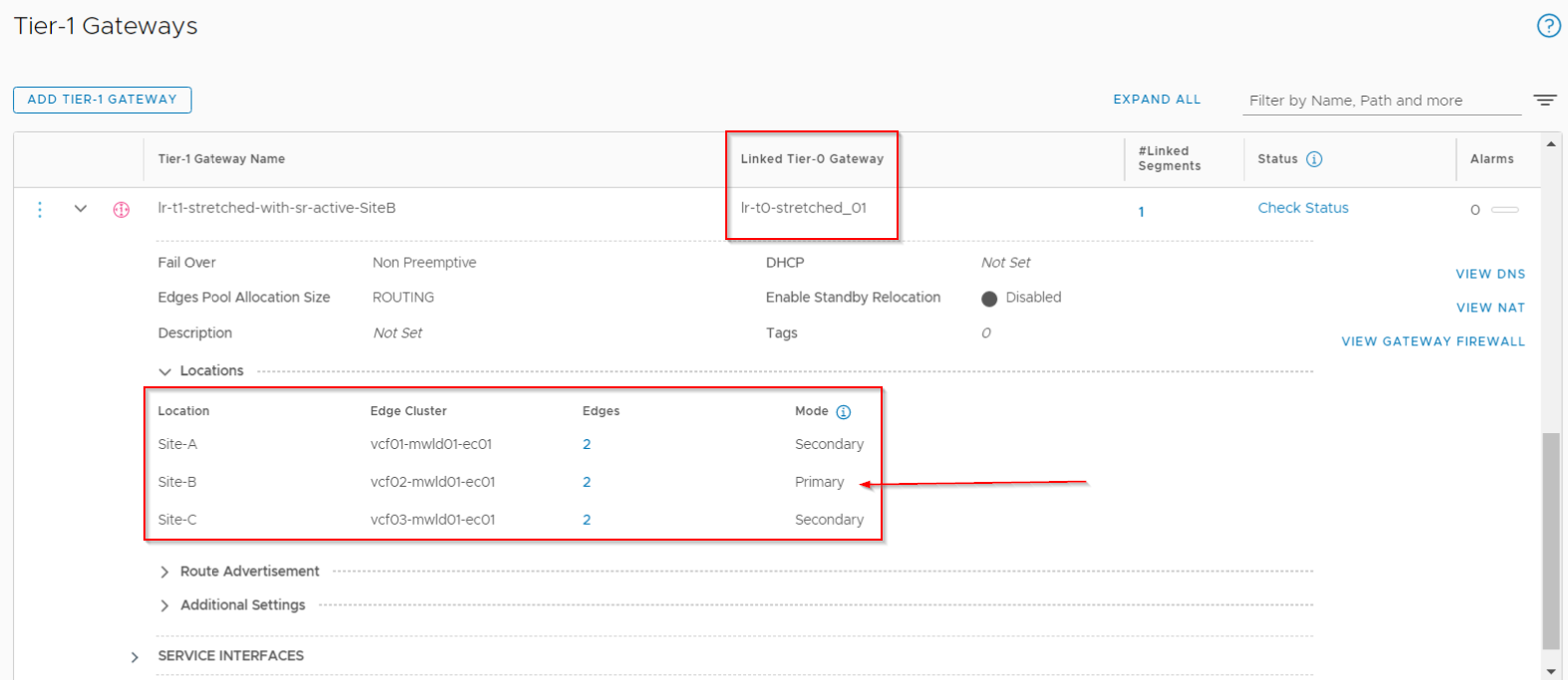Click the Add Tier-1 Gateway button

pyautogui.click(x=102, y=100)
